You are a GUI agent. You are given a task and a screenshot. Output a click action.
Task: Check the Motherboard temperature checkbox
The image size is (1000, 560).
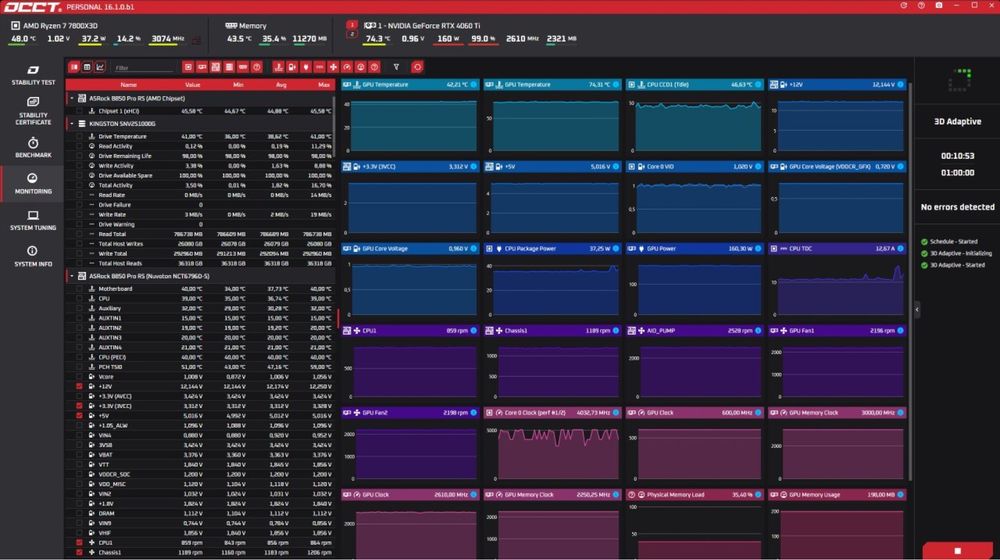click(79, 289)
